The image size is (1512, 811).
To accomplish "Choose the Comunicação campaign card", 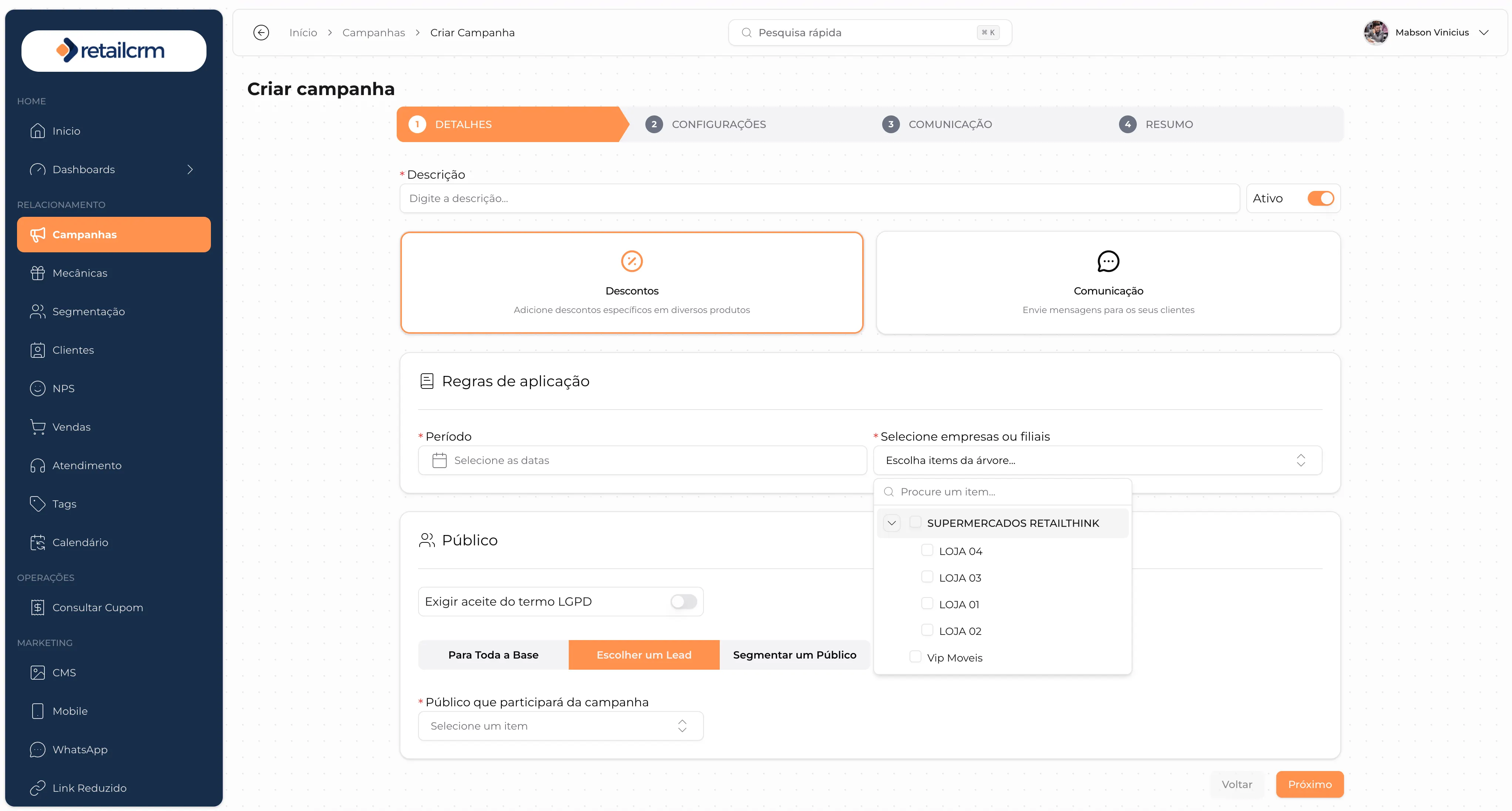I will point(1108,283).
